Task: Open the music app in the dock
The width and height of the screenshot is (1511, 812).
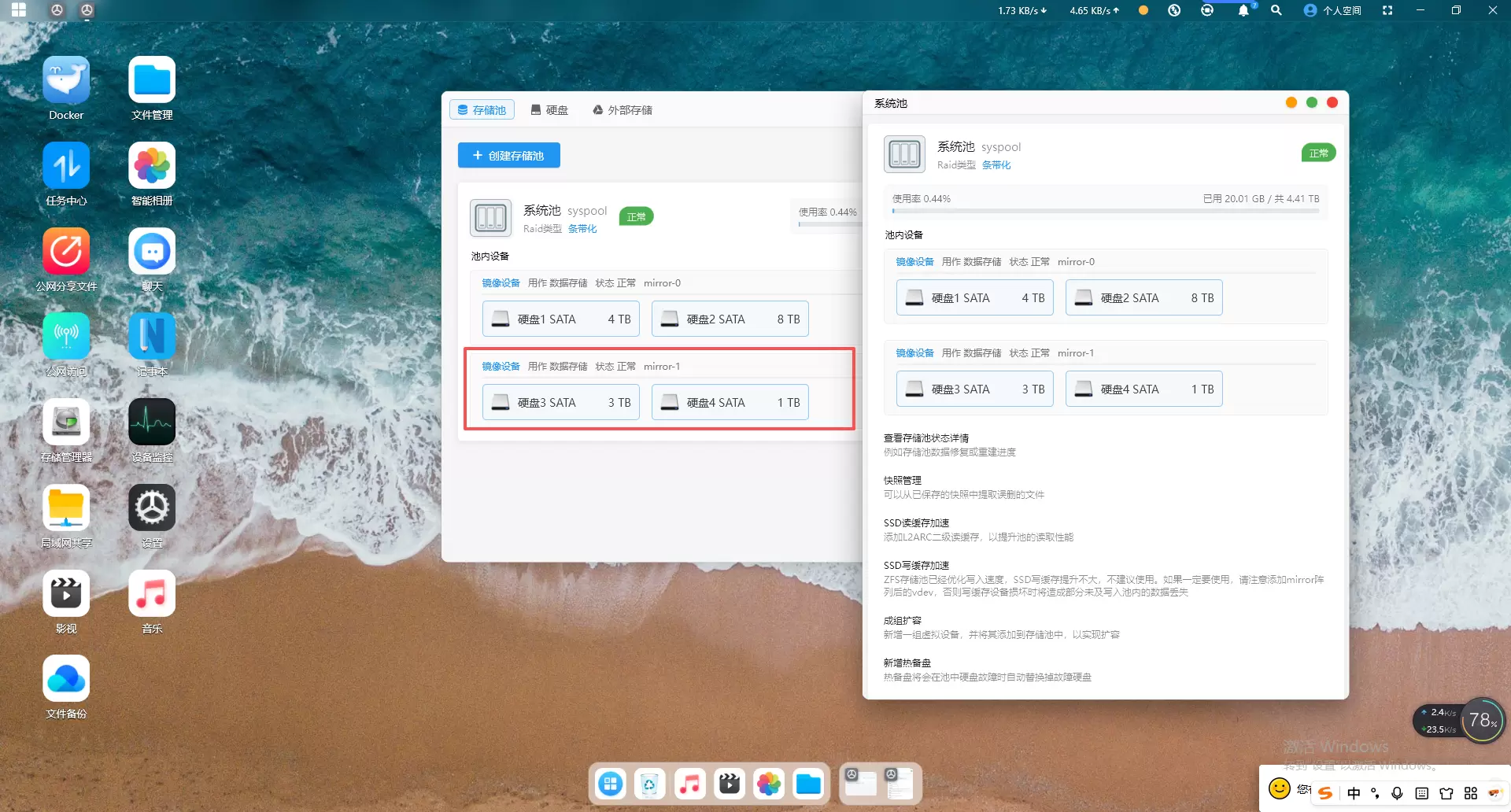Action: coord(689,784)
